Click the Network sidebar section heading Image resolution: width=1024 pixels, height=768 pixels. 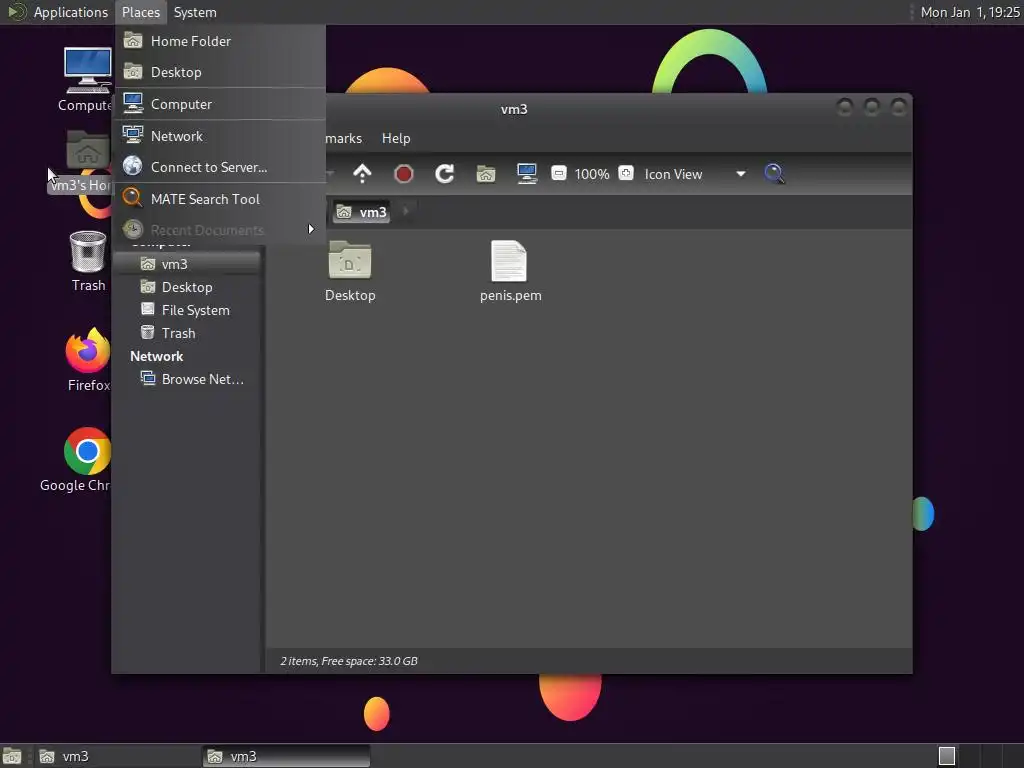click(x=157, y=357)
